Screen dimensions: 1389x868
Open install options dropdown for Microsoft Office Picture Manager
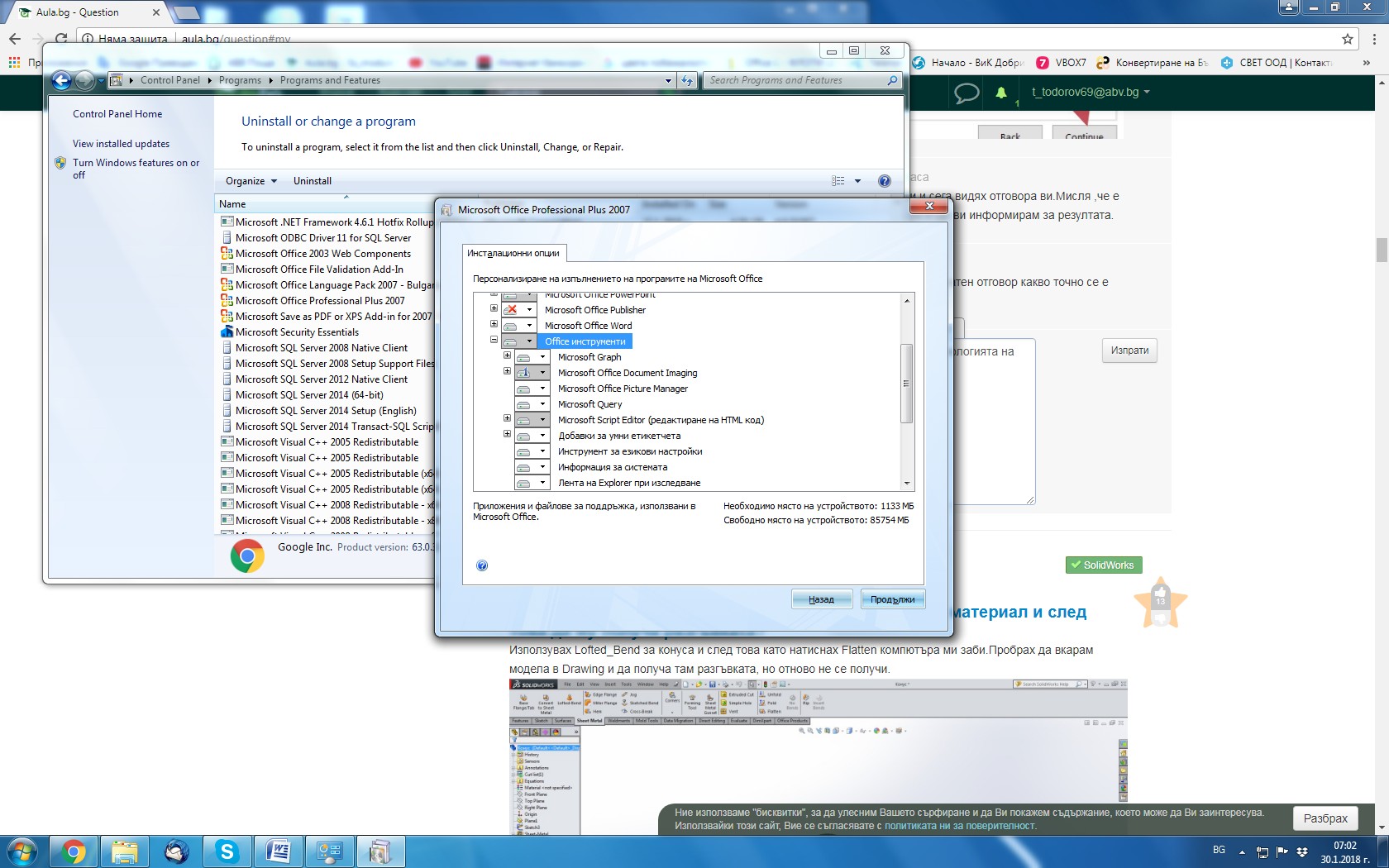542,389
